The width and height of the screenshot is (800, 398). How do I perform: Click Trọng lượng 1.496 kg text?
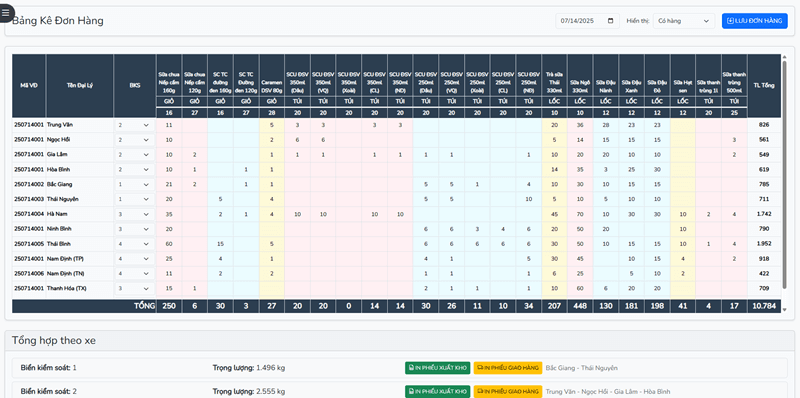click(x=248, y=368)
